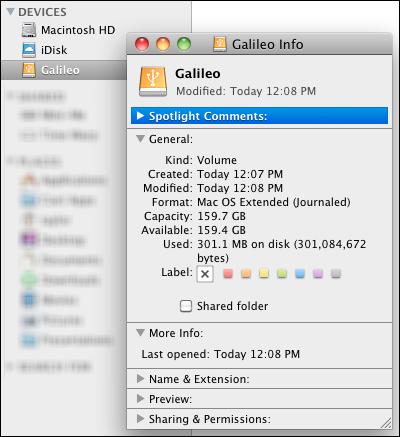Apply the green label color
This screenshot has width=400, height=437.
coord(282,274)
